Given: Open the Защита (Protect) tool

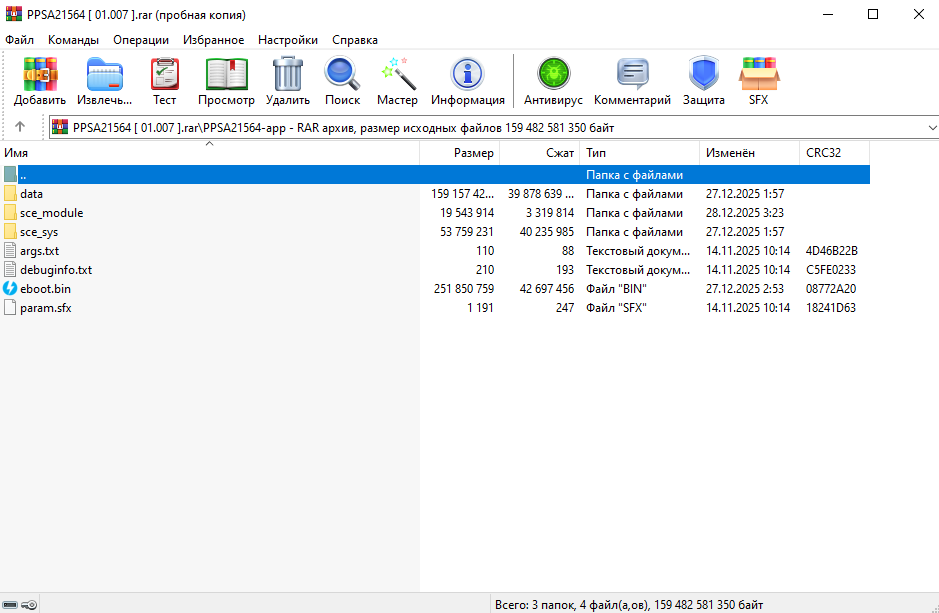Looking at the screenshot, I should (x=704, y=81).
